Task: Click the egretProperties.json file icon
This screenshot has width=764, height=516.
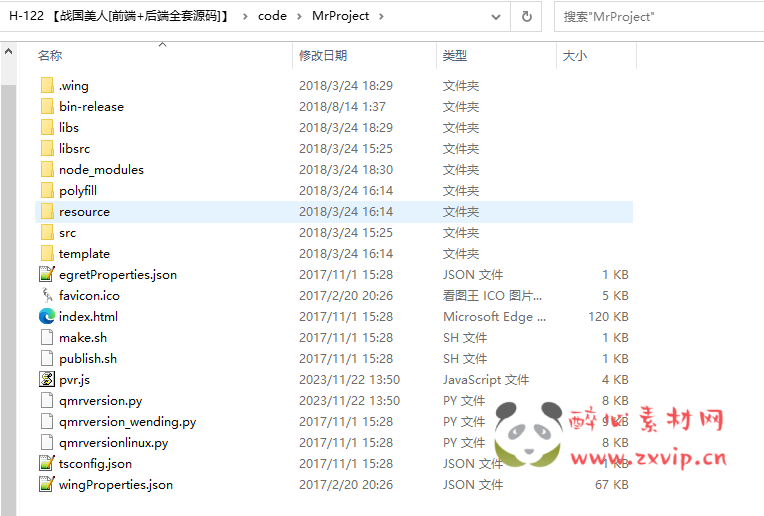Action: [x=47, y=274]
